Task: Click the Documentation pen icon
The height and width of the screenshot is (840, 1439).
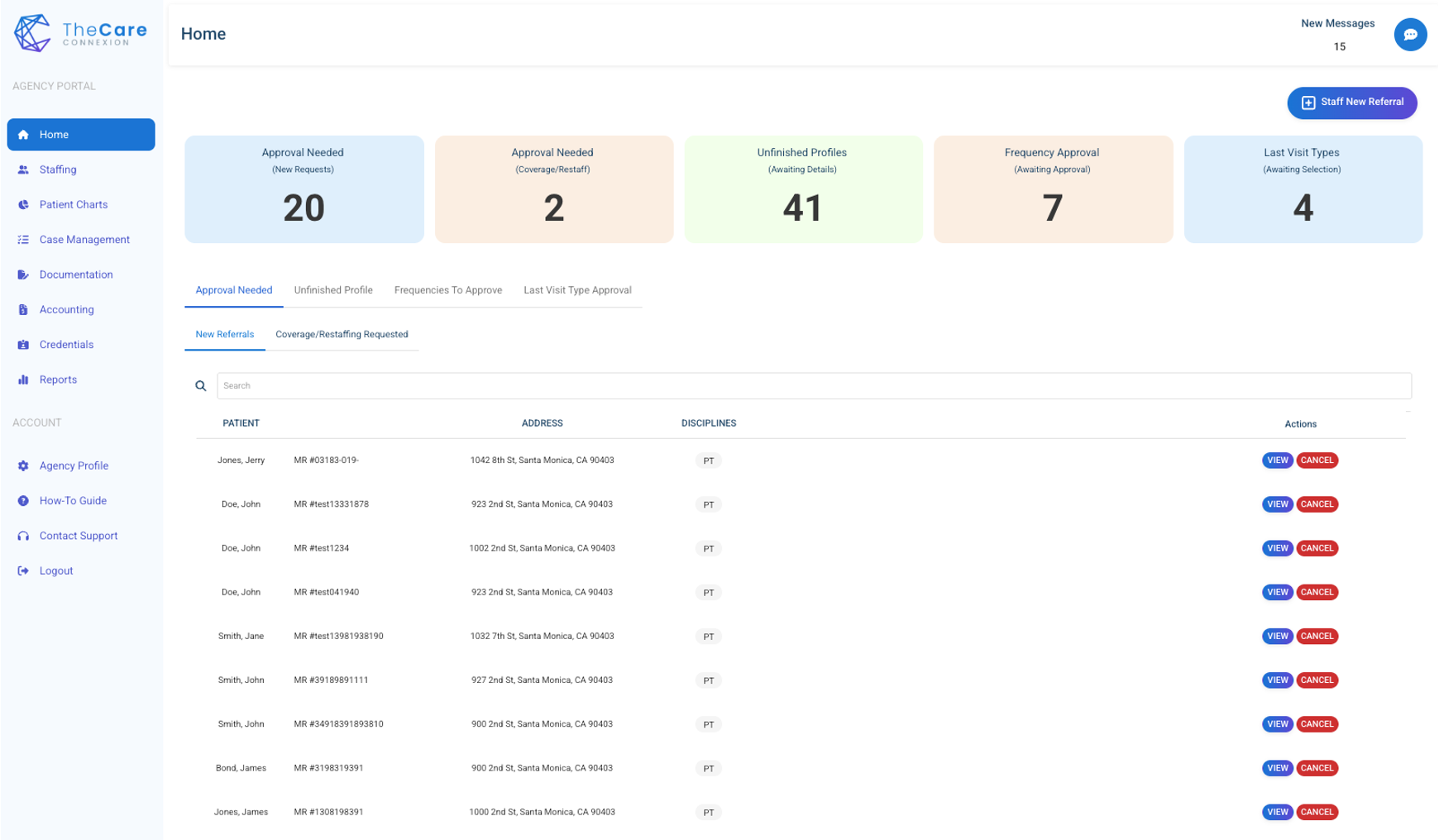Action: pyautogui.click(x=23, y=274)
